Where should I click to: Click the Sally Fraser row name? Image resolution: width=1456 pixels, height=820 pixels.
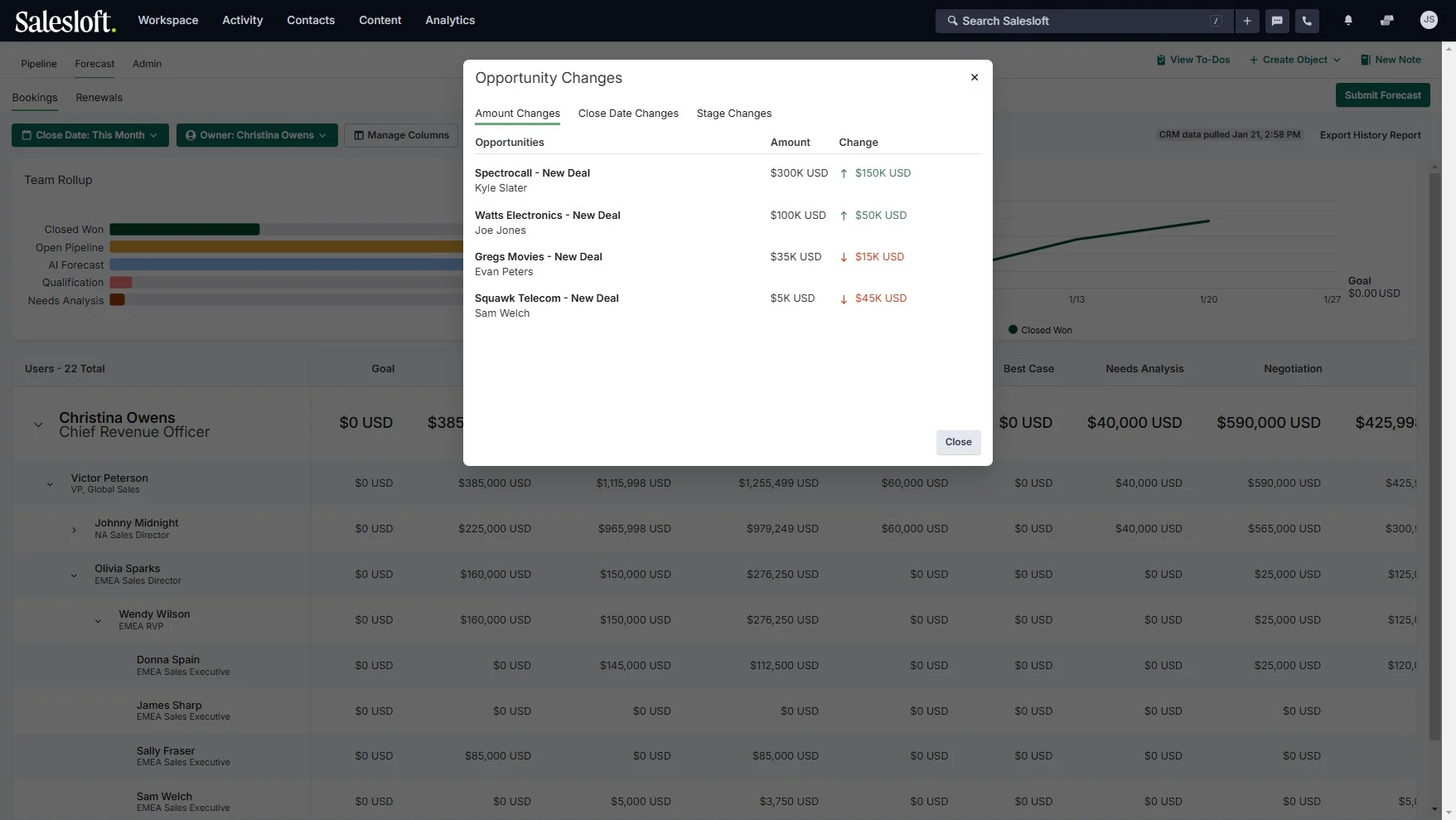pos(166,751)
